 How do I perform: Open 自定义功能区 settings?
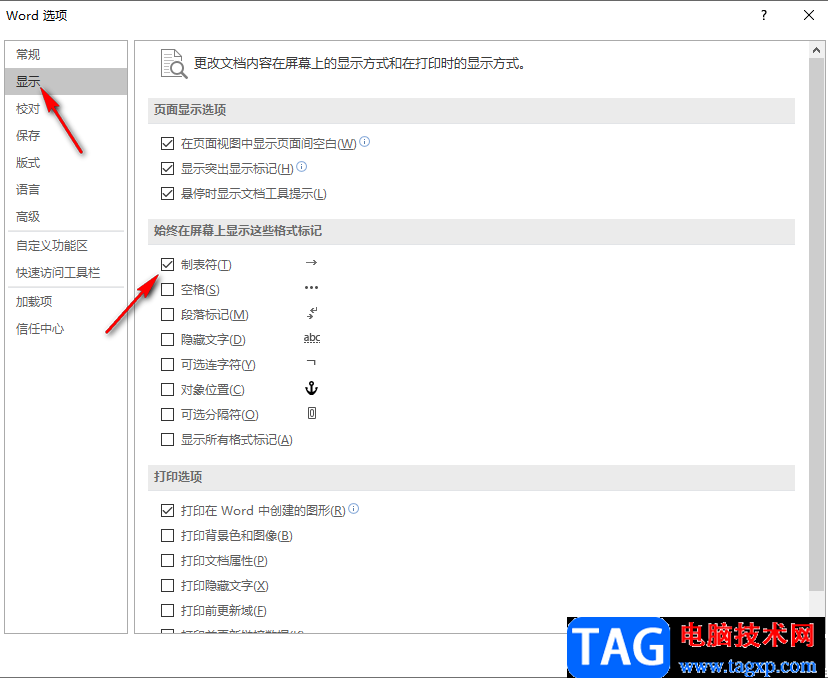click(x=65, y=246)
